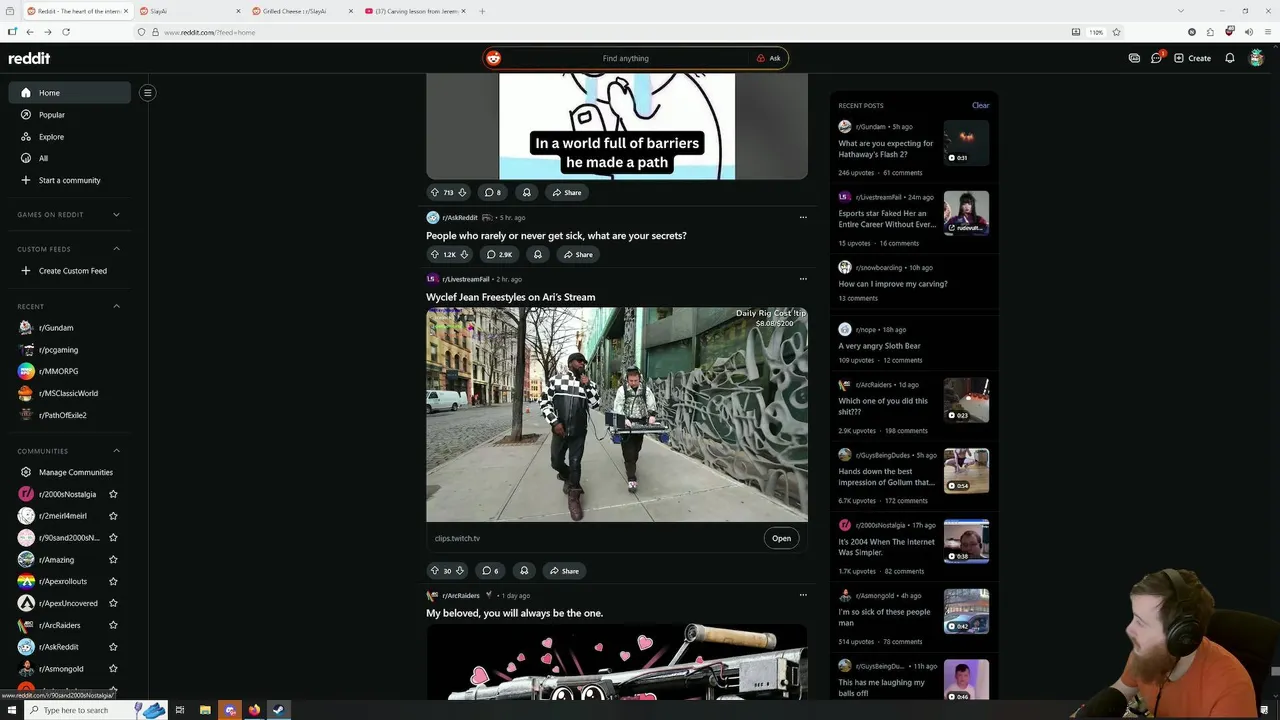Open more options for the AskReddit post

click(803, 217)
